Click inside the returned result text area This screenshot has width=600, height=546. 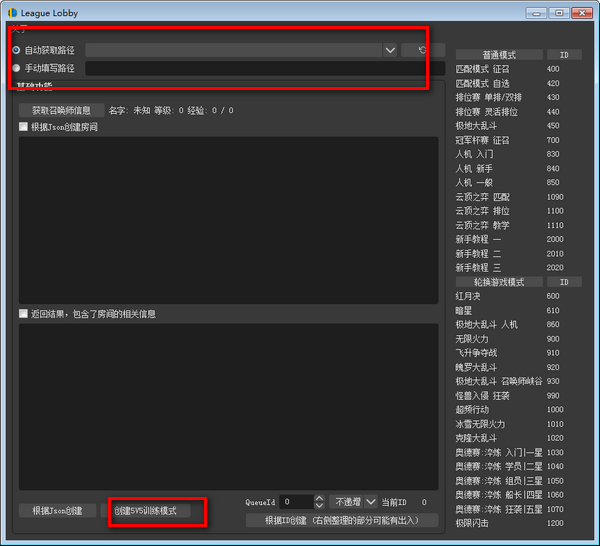(228, 407)
